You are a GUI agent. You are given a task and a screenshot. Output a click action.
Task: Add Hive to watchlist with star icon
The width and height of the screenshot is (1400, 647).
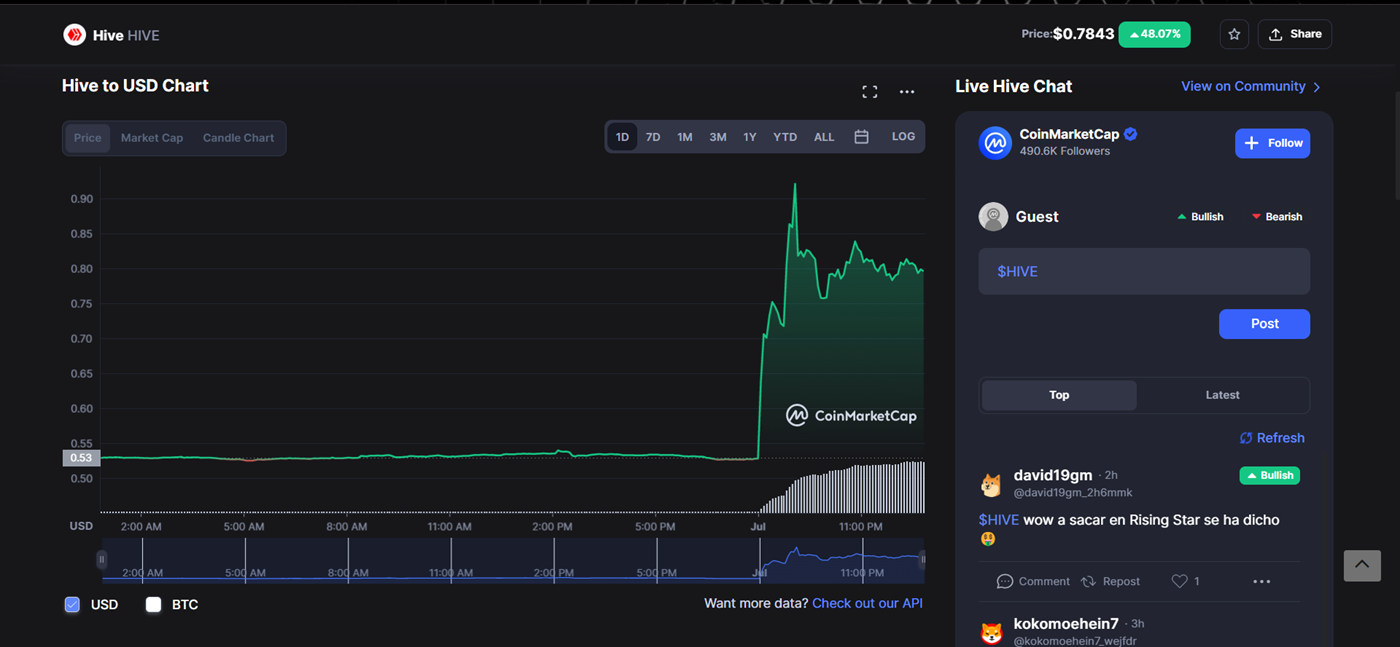click(1234, 34)
